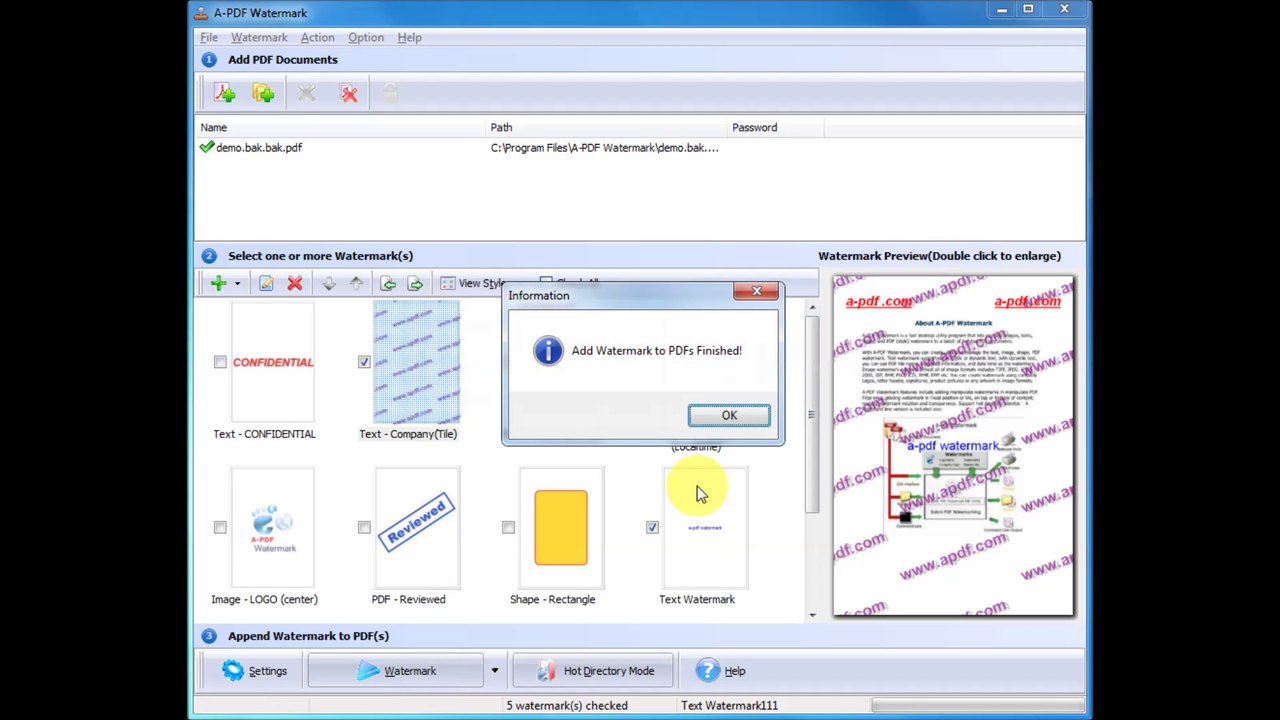Click the Name column header
Image resolution: width=1280 pixels, height=720 pixels.
point(340,127)
